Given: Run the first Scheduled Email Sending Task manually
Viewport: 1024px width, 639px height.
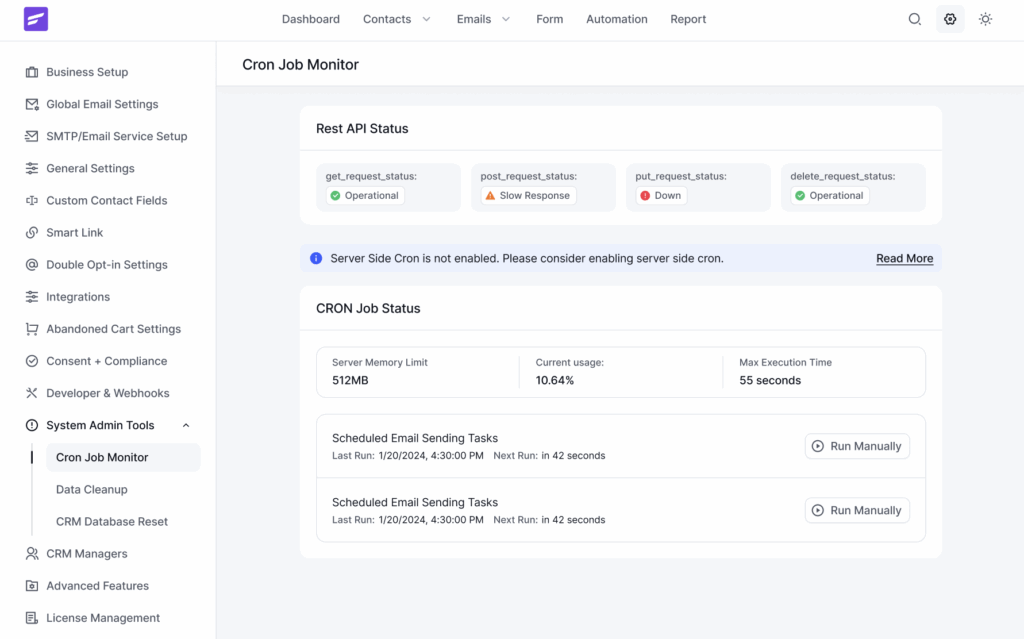Looking at the screenshot, I should [857, 446].
